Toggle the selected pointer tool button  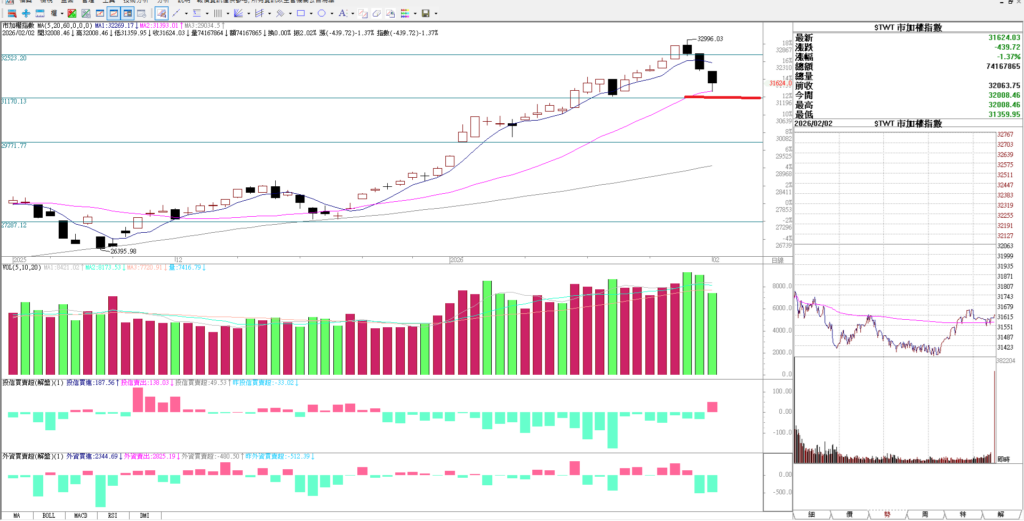(x=161, y=13)
